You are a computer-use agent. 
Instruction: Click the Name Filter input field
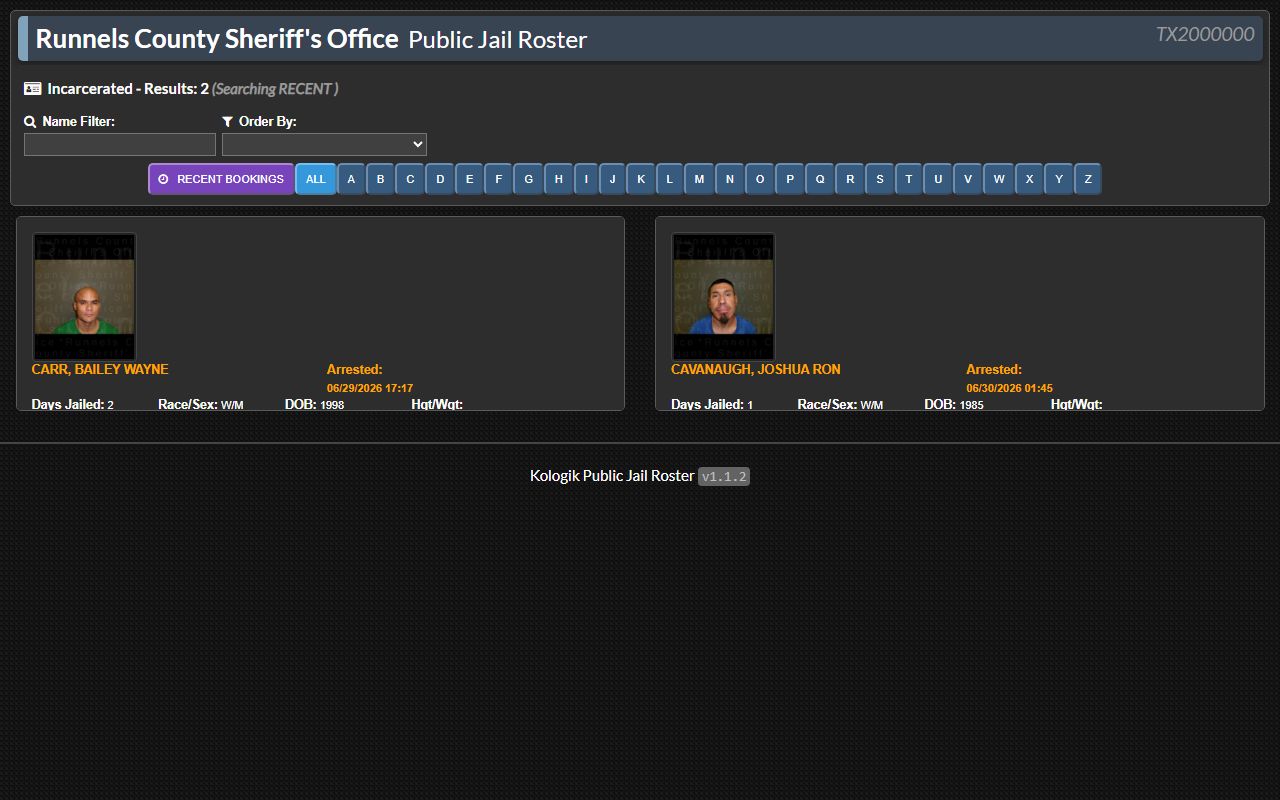120,145
